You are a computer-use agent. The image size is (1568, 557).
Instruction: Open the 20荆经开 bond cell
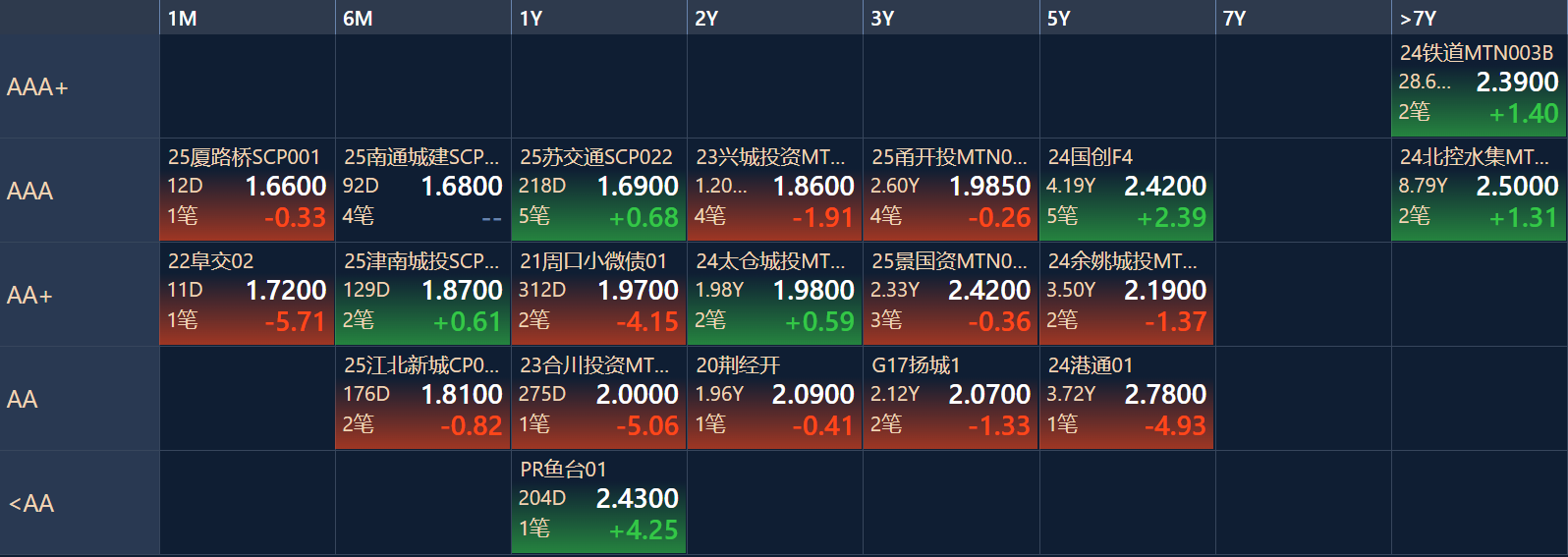click(773, 399)
